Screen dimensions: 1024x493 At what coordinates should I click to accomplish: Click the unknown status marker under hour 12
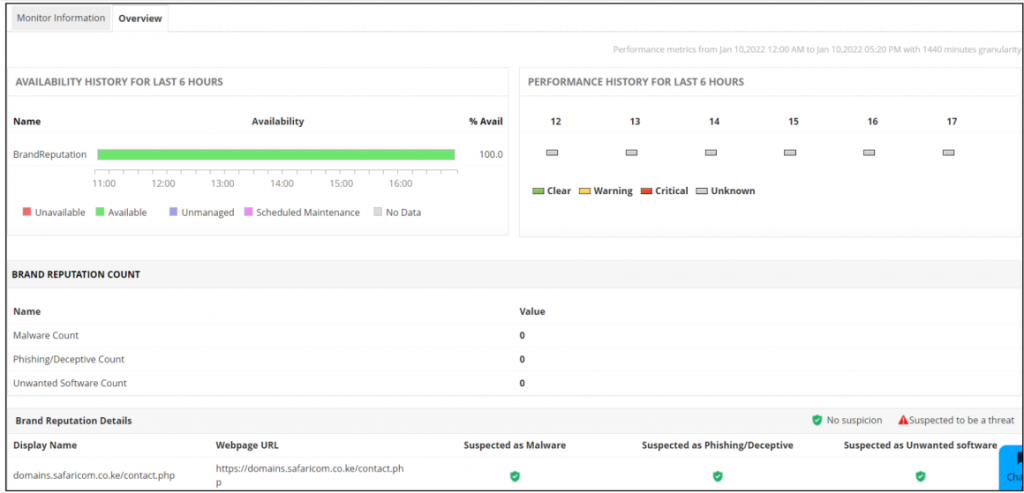[x=552, y=152]
